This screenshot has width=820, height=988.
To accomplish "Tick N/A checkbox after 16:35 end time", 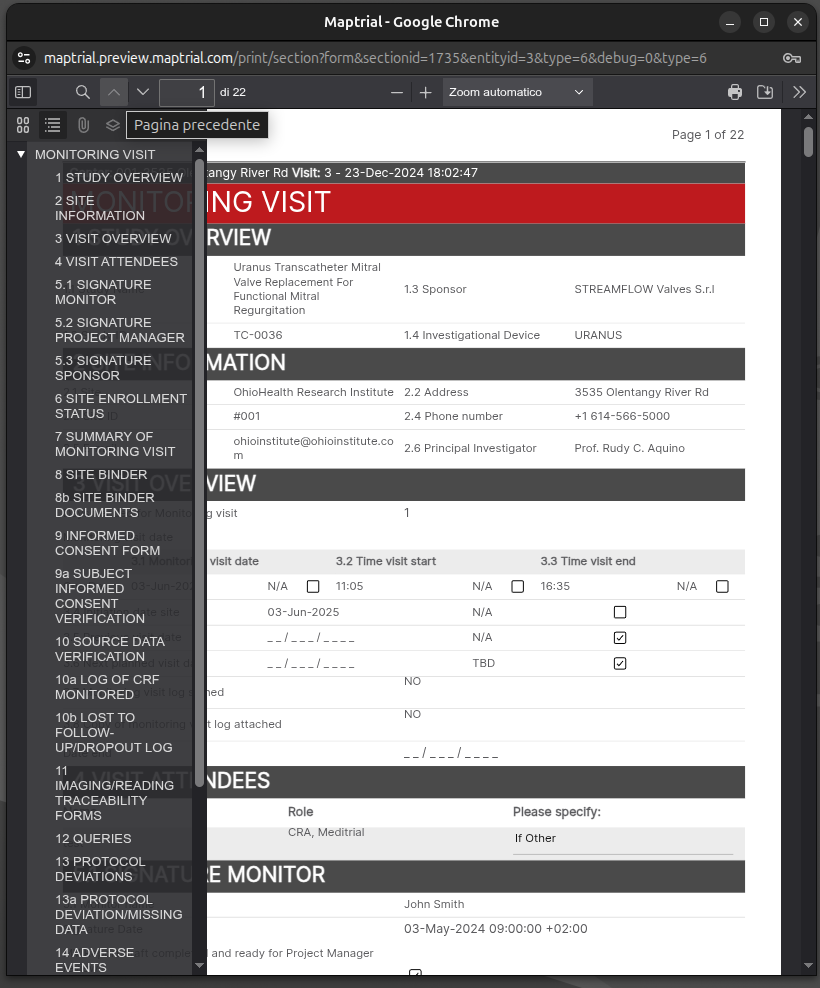I will click(x=722, y=587).
